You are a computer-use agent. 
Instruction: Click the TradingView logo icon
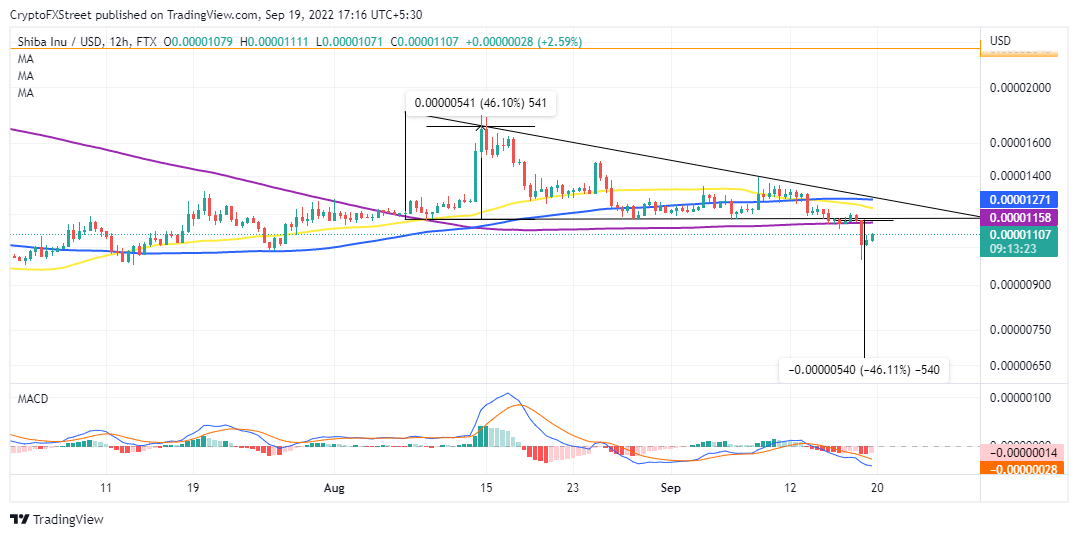point(19,519)
